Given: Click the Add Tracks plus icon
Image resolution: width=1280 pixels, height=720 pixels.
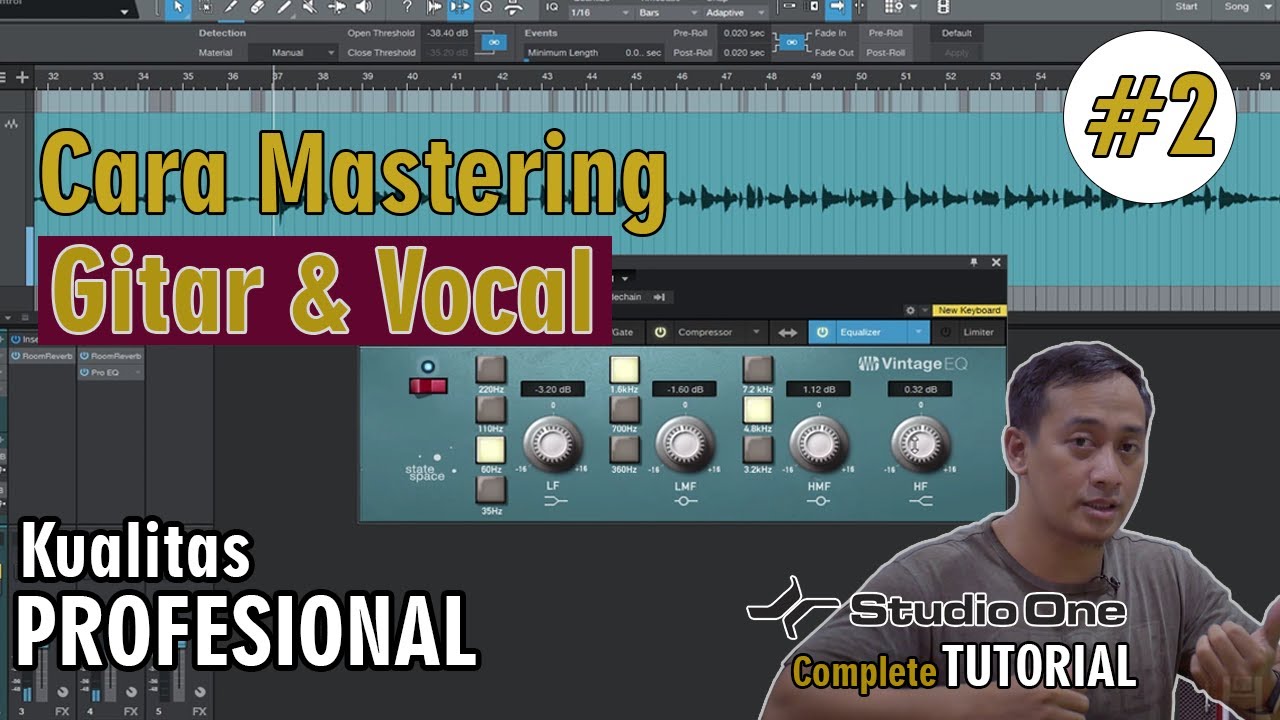Looking at the screenshot, I should (22, 76).
